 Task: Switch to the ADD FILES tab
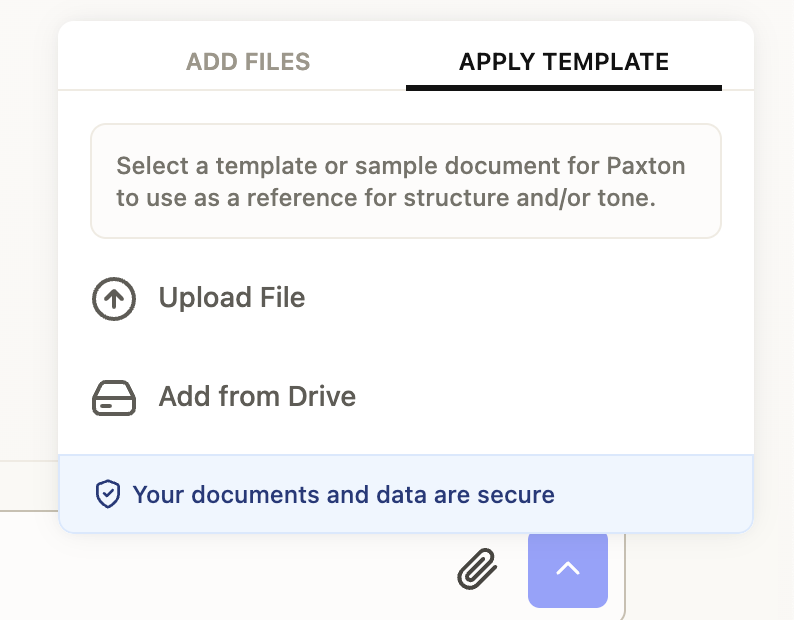[248, 62]
